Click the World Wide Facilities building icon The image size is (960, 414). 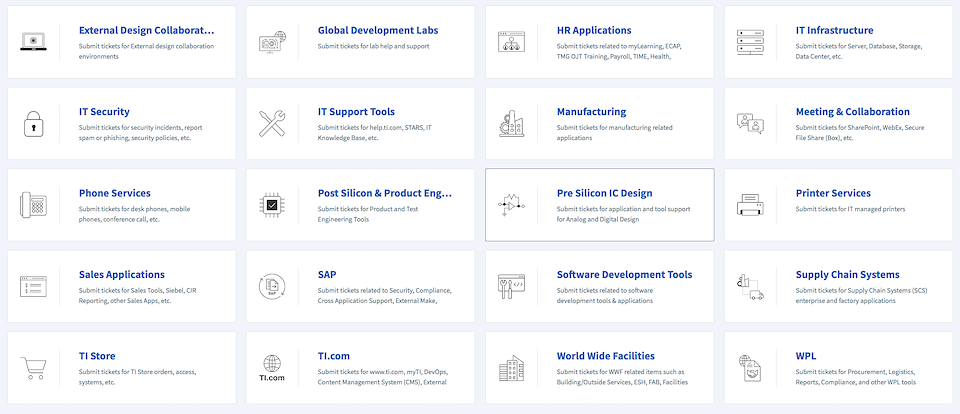pos(512,368)
